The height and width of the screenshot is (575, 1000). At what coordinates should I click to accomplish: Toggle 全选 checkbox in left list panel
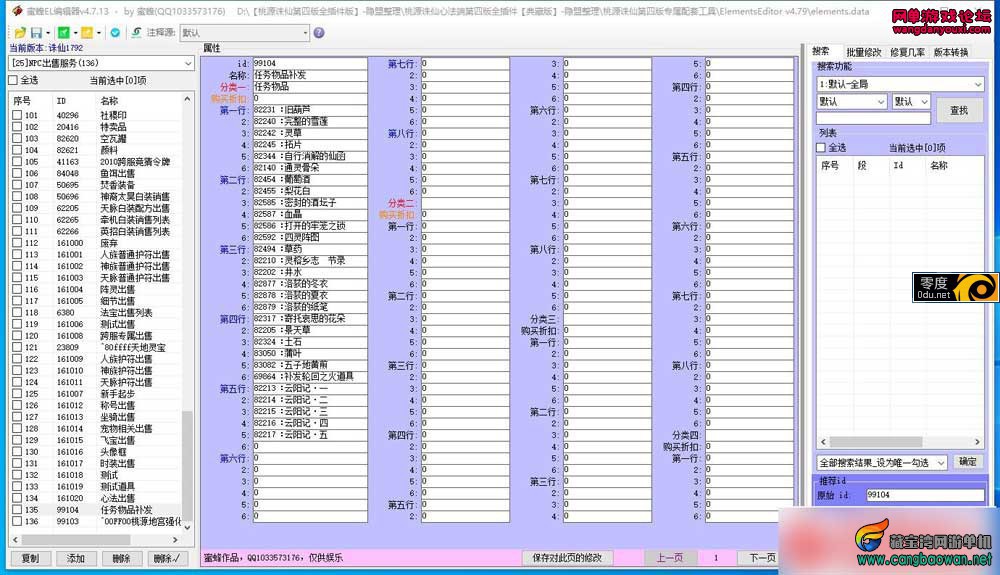[x=13, y=80]
